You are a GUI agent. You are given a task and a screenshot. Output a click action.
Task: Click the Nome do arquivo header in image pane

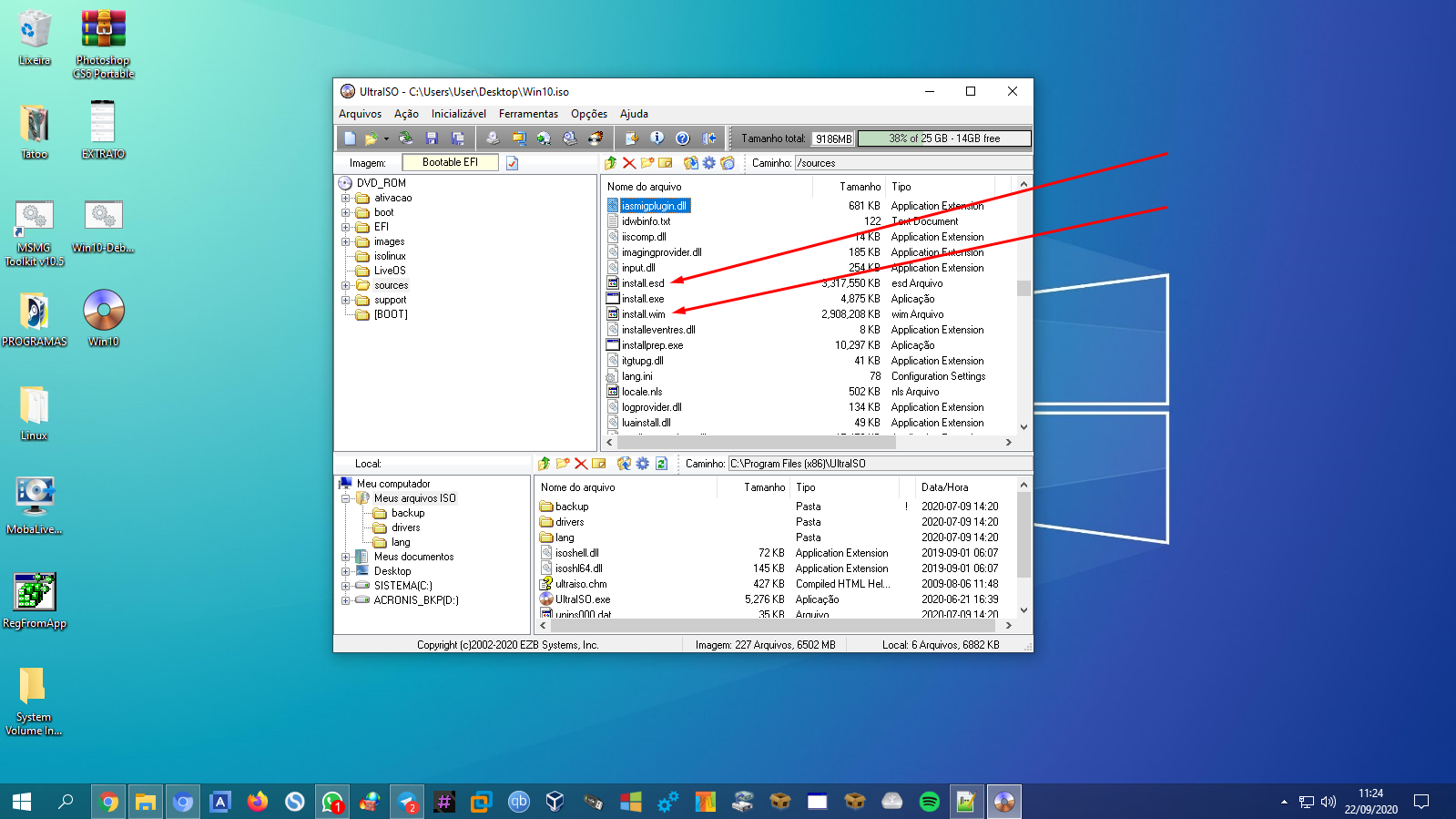[644, 187]
